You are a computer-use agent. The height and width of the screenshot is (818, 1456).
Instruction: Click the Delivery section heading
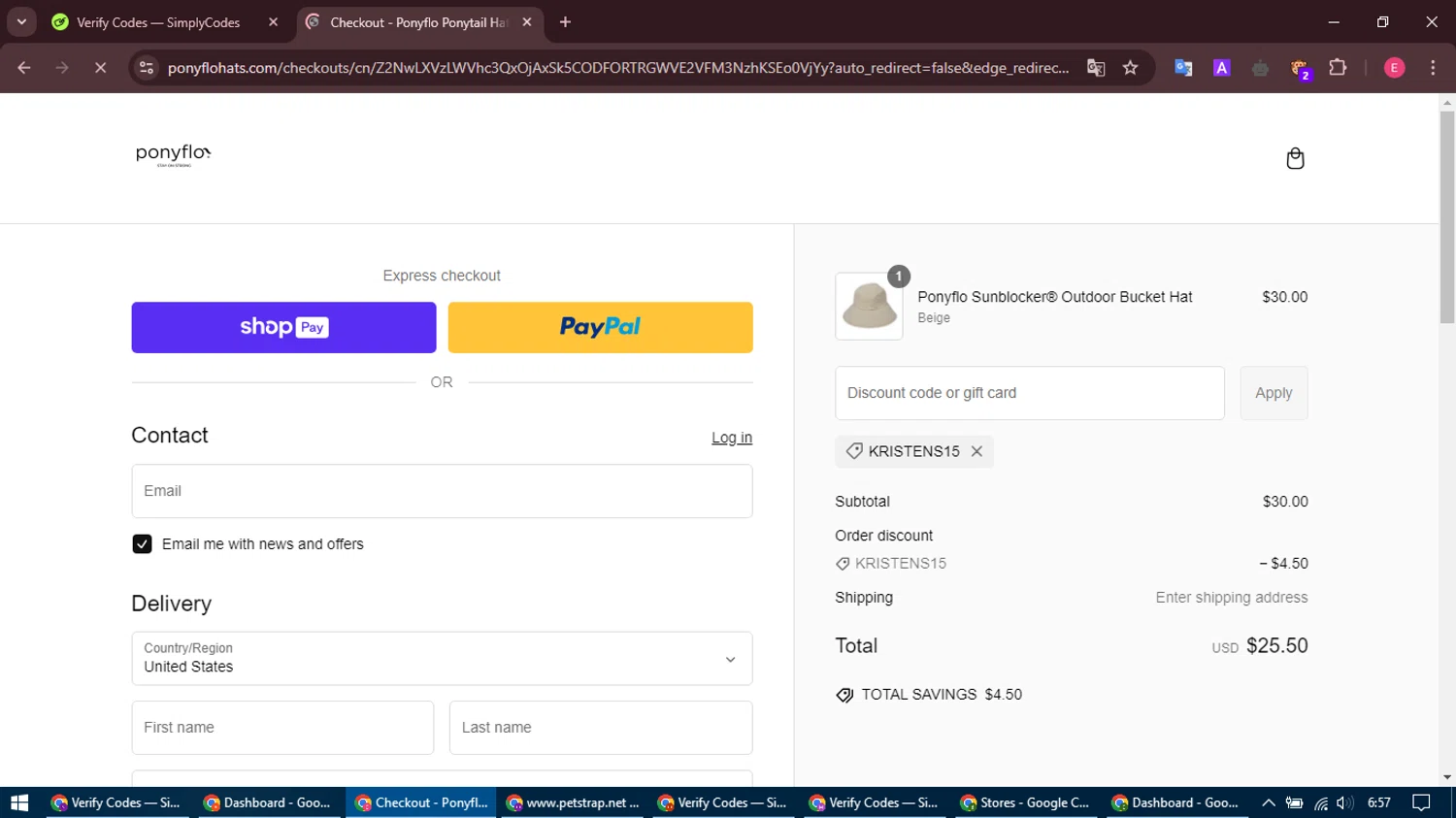click(x=172, y=604)
